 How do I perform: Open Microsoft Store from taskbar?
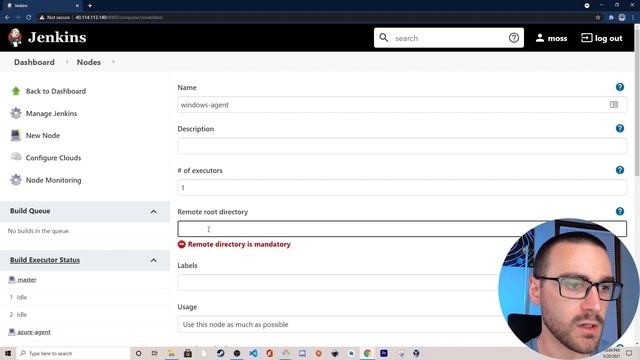coord(188,353)
